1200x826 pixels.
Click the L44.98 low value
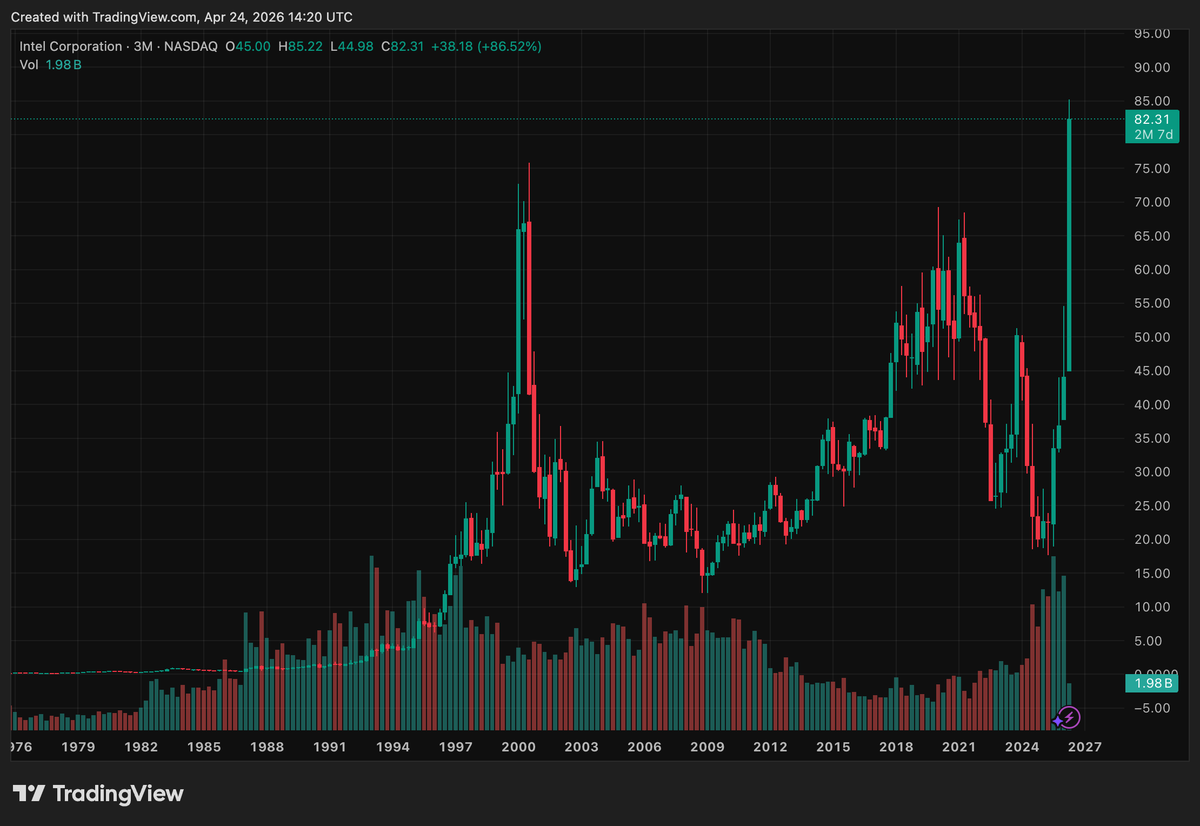tap(353, 47)
